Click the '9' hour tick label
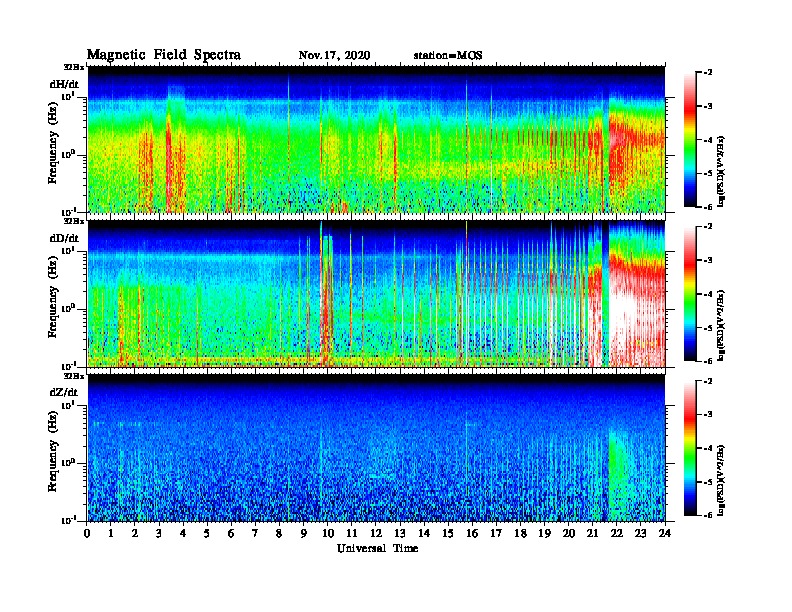This screenshot has height=612, width=792. [x=304, y=534]
